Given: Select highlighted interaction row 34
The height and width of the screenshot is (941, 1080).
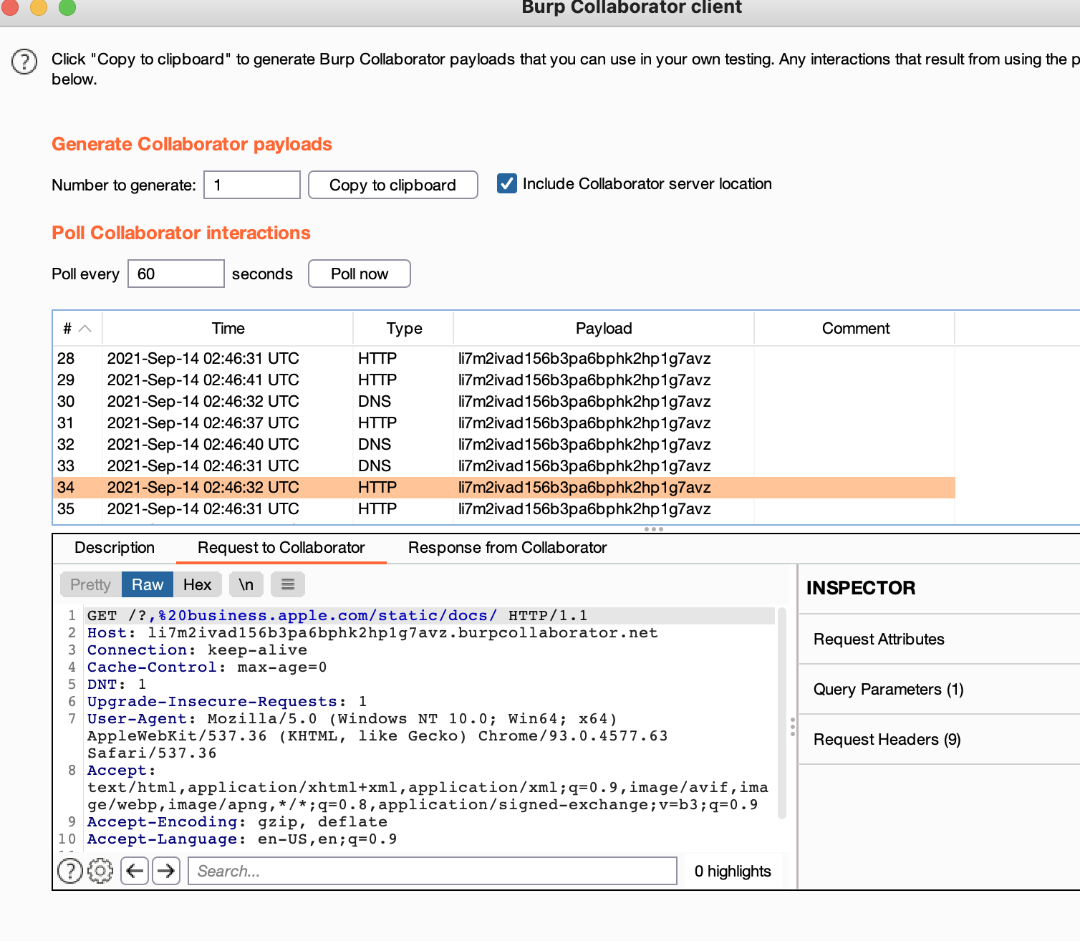Looking at the screenshot, I should 504,488.
